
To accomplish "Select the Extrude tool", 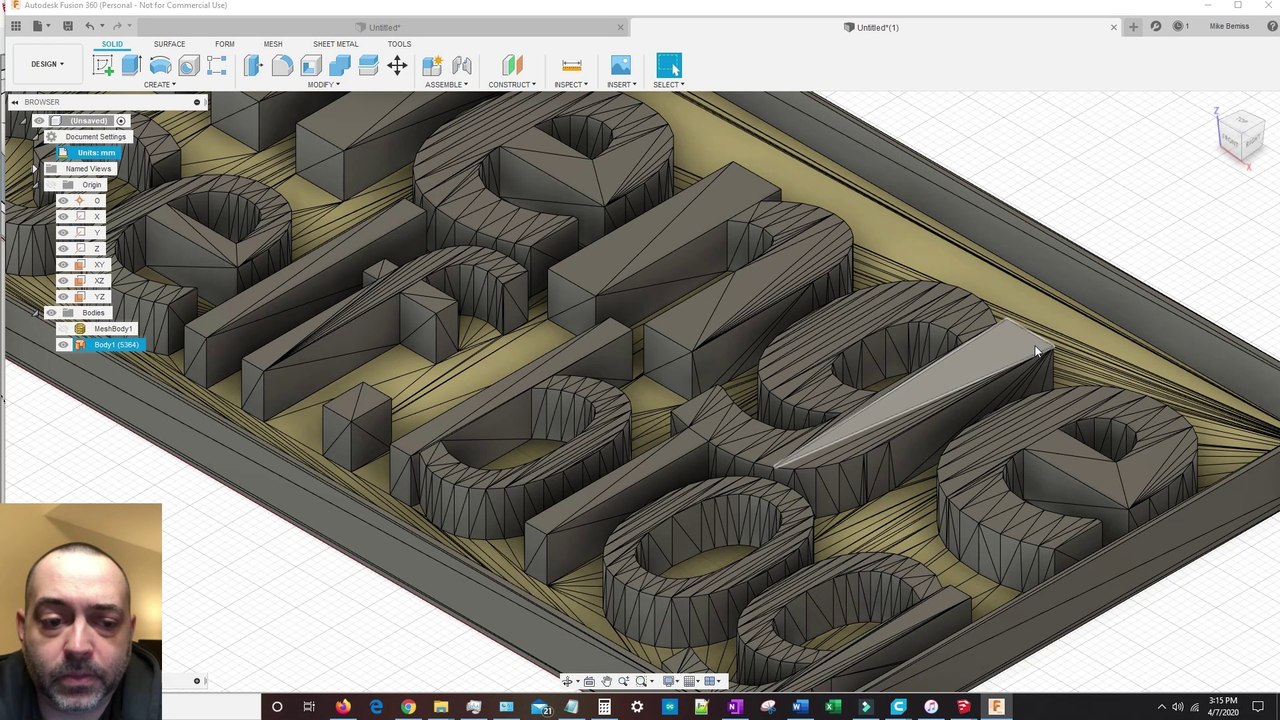I will point(131,66).
